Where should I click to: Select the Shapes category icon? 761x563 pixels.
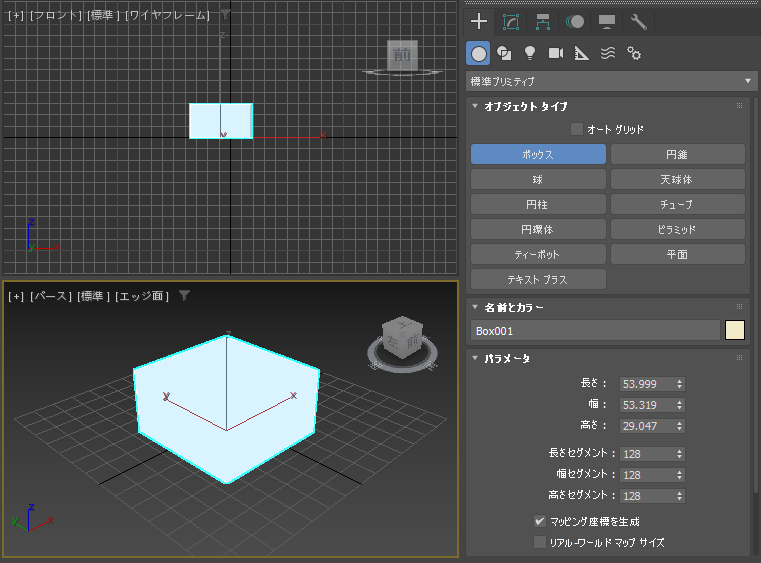(x=504, y=53)
